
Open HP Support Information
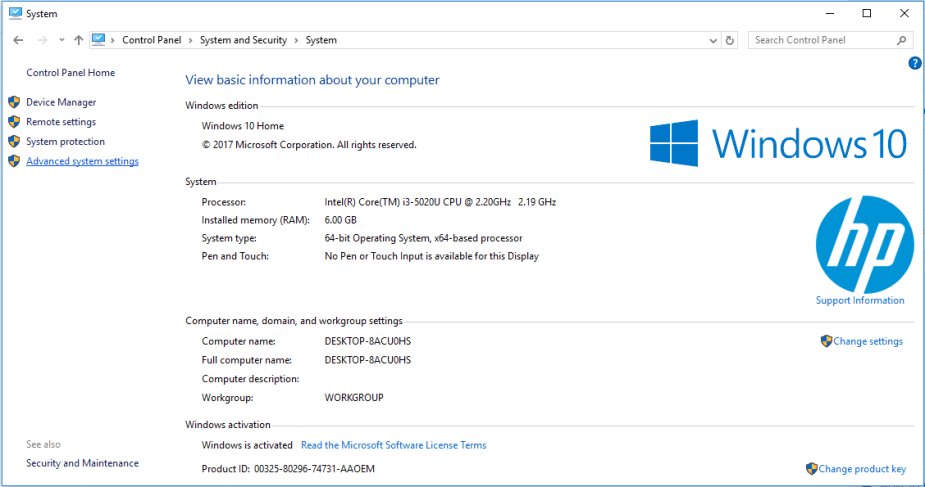pos(860,300)
